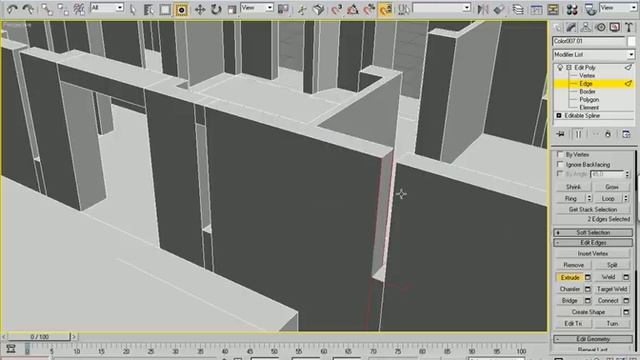
Task: Click the Grow selection button
Action: 611,187
